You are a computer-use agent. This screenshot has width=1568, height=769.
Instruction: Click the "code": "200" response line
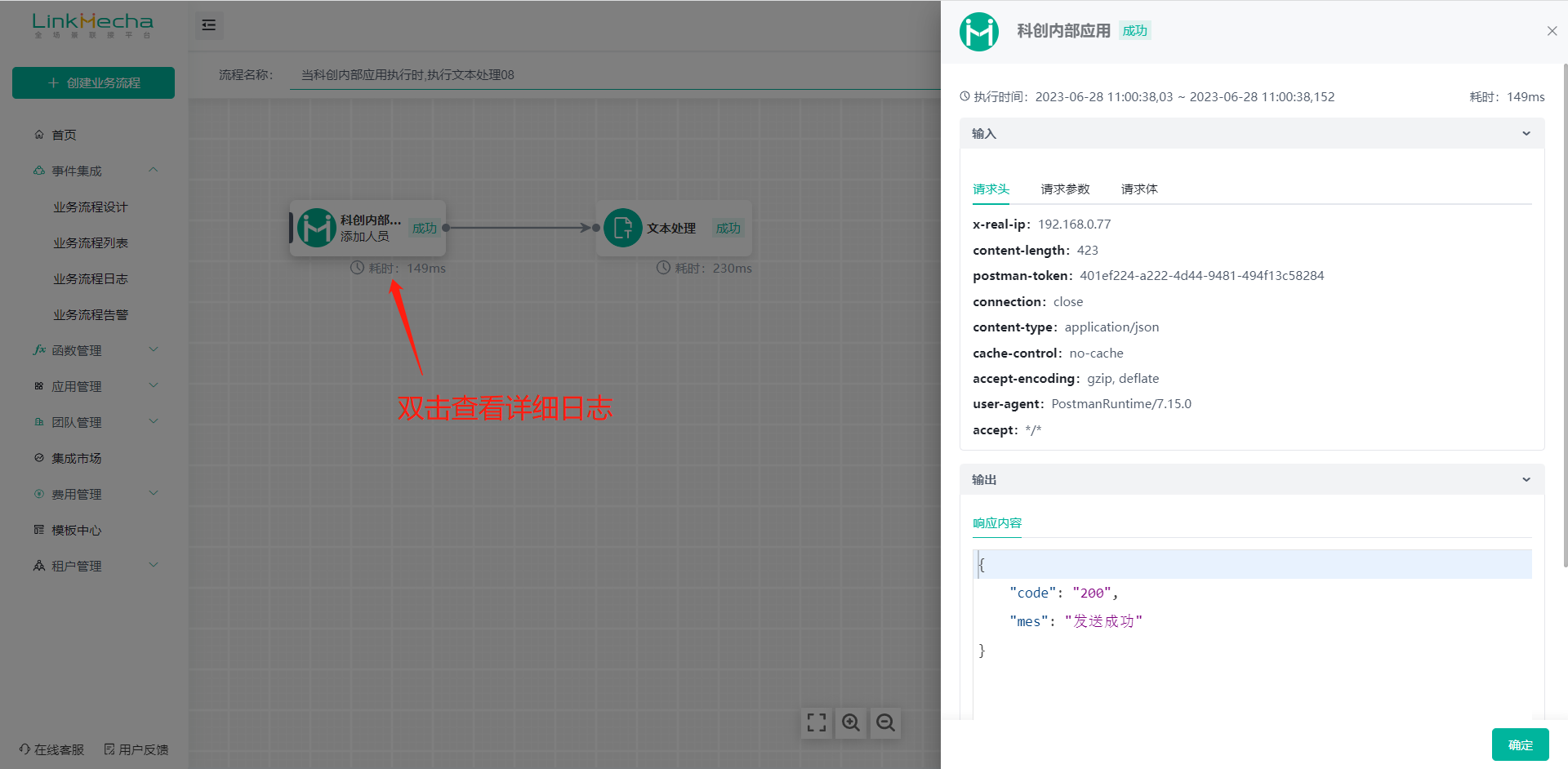tap(1063, 593)
